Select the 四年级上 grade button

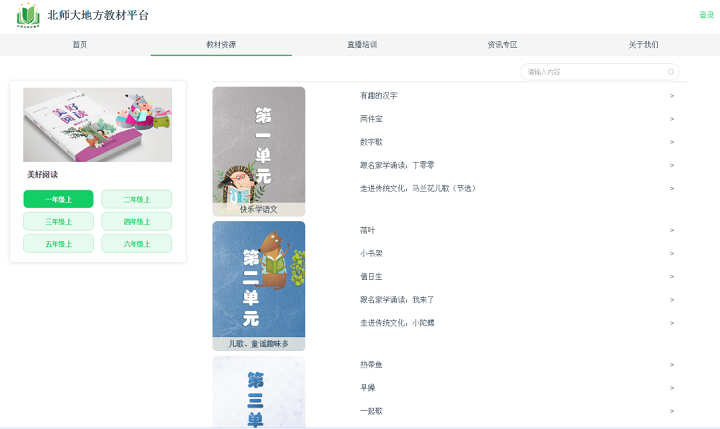(136, 221)
